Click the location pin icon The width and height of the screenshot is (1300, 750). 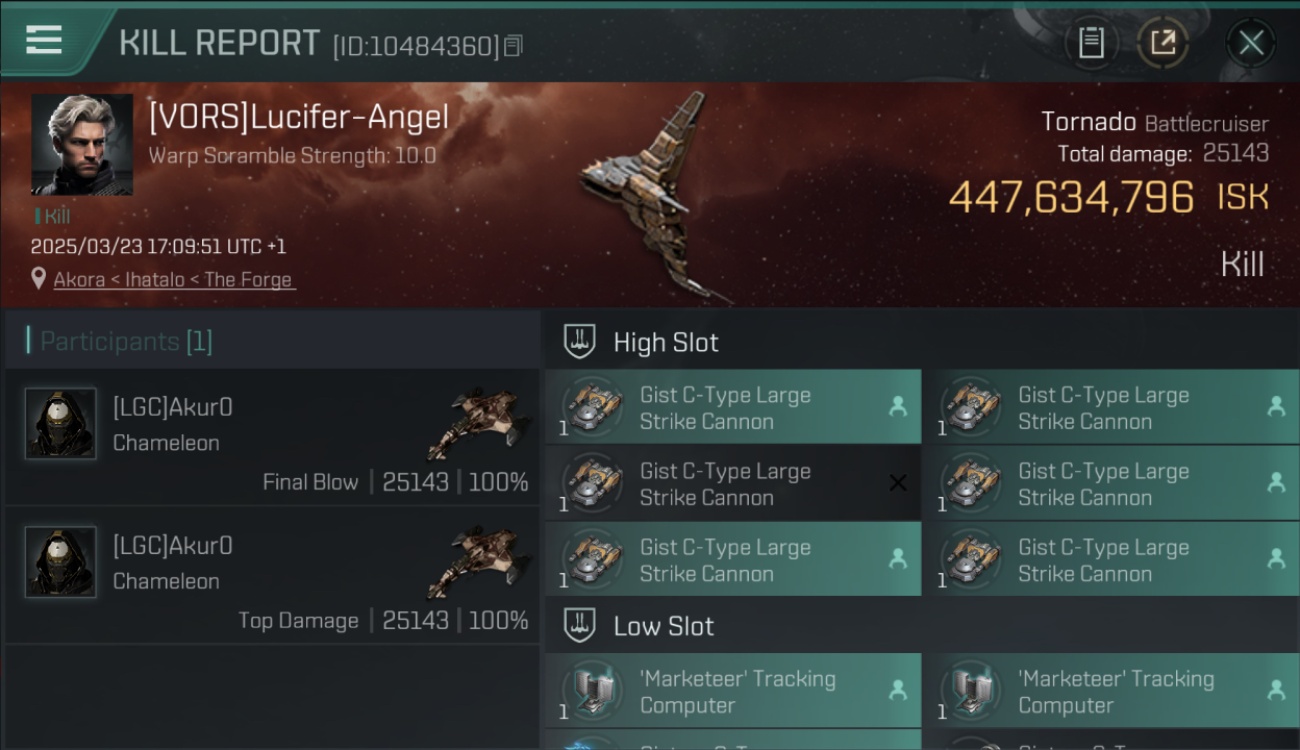[x=39, y=279]
